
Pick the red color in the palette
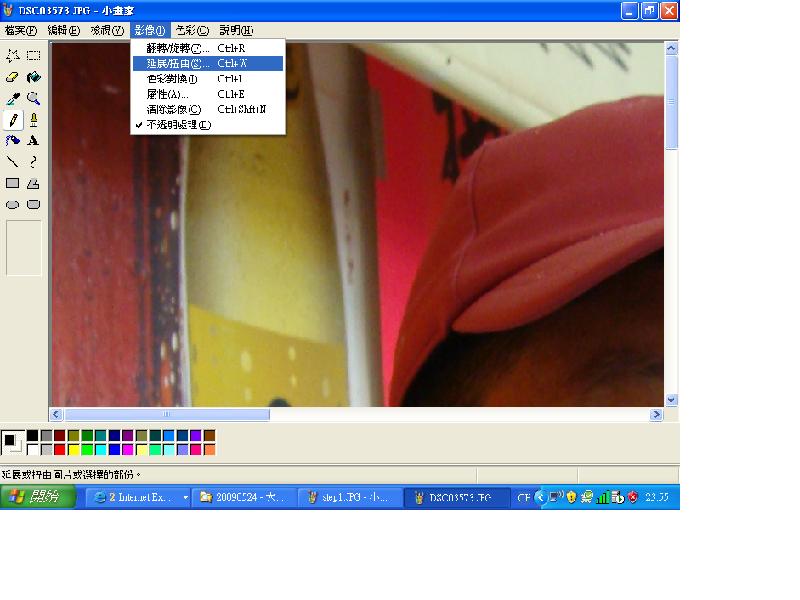(x=60, y=450)
